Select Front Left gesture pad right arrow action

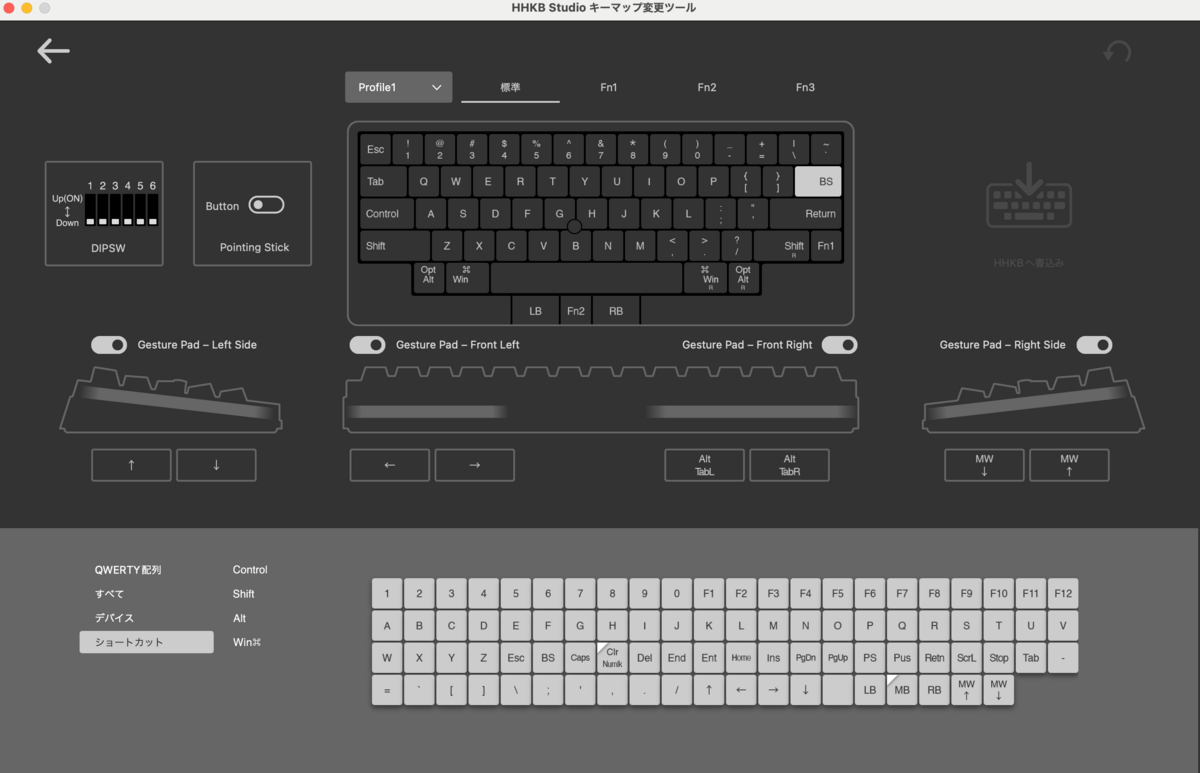[x=475, y=465]
